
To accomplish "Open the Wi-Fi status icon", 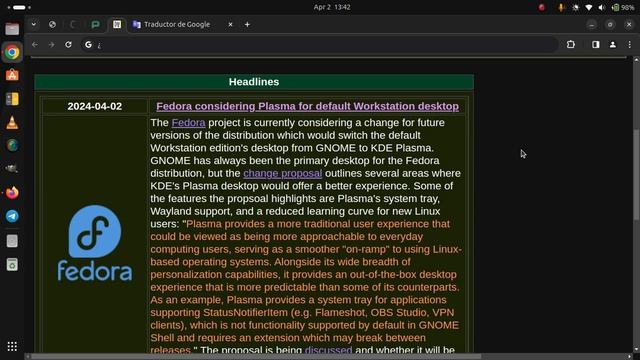I will click(589, 7).
